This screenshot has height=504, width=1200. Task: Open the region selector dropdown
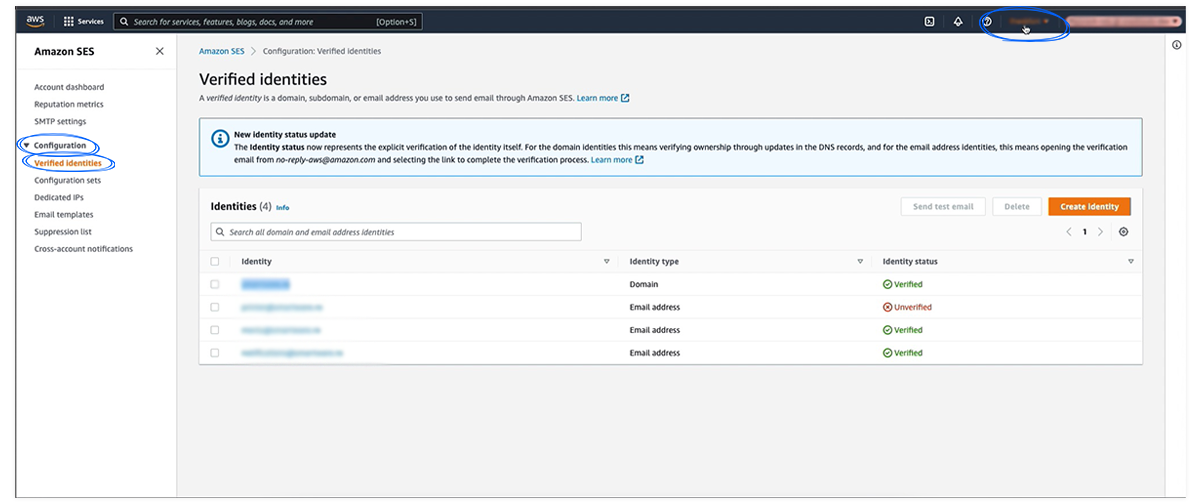pos(1029,21)
